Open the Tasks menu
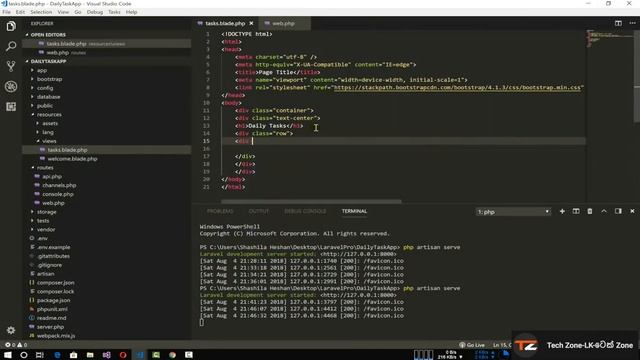 [114, 12]
